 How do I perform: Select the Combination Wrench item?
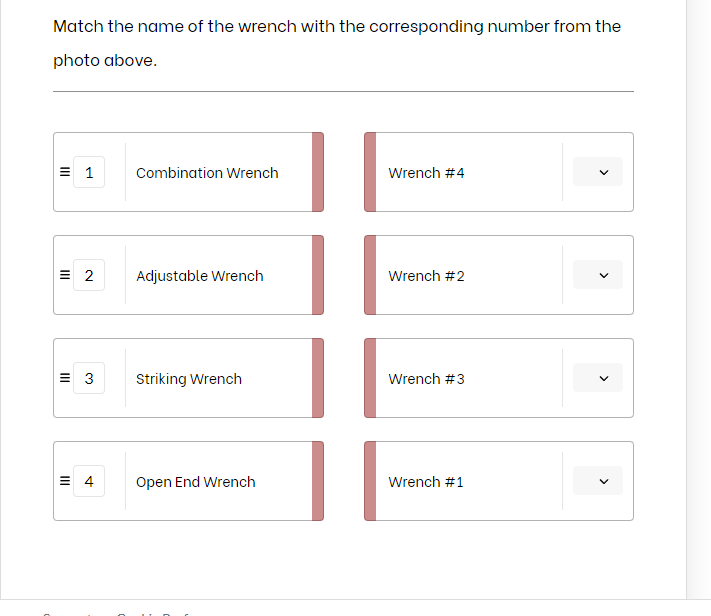tap(207, 173)
